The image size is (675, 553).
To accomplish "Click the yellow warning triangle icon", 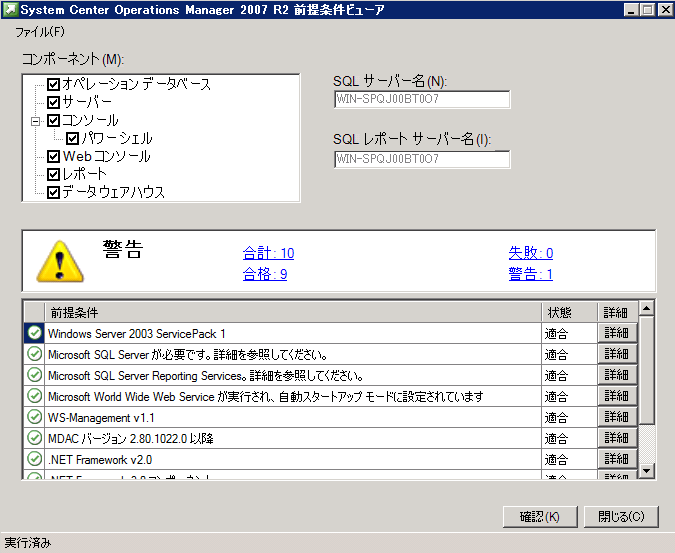I will click(x=60, y=262).
